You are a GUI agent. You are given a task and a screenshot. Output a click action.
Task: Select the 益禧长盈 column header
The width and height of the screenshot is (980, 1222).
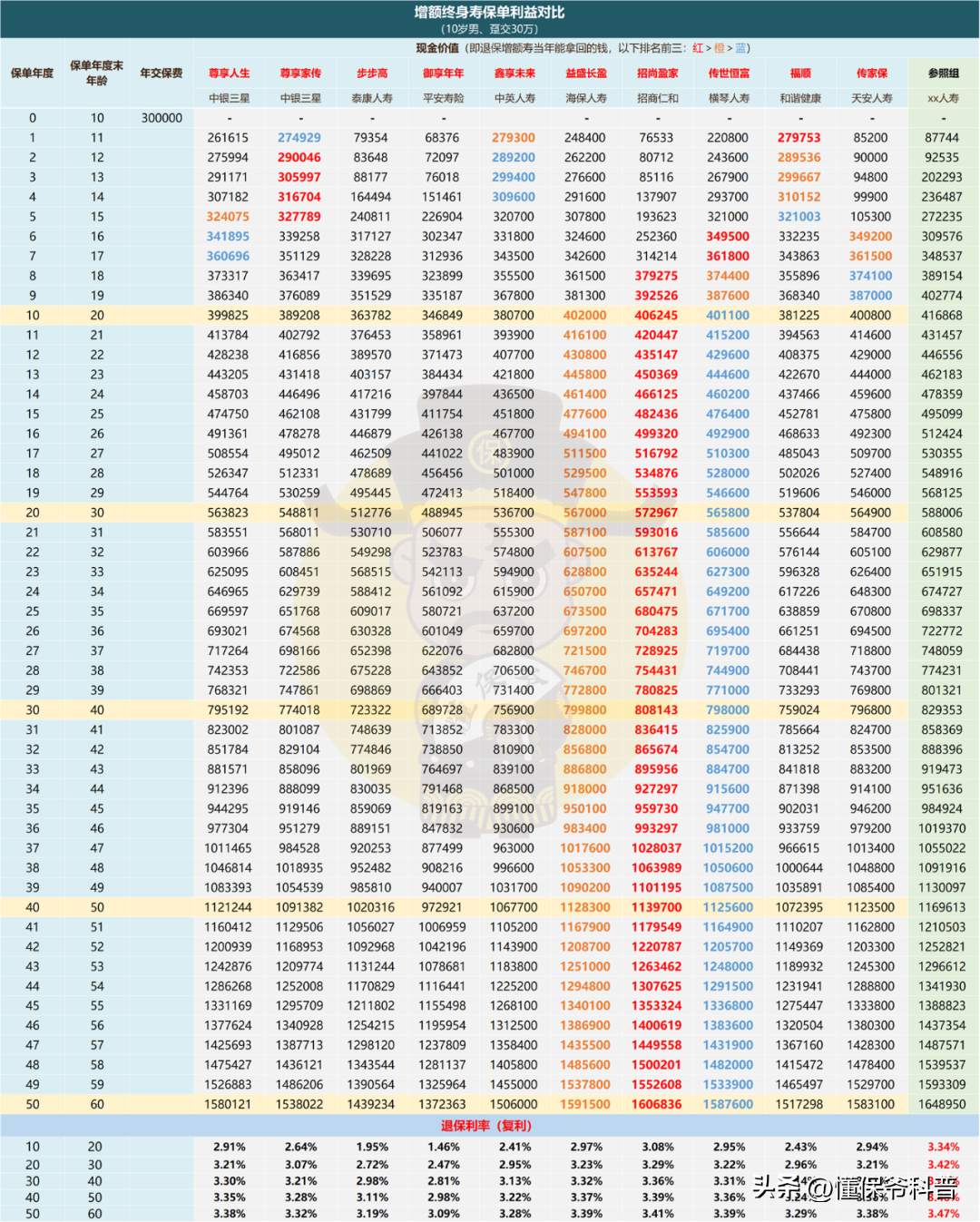586,73
